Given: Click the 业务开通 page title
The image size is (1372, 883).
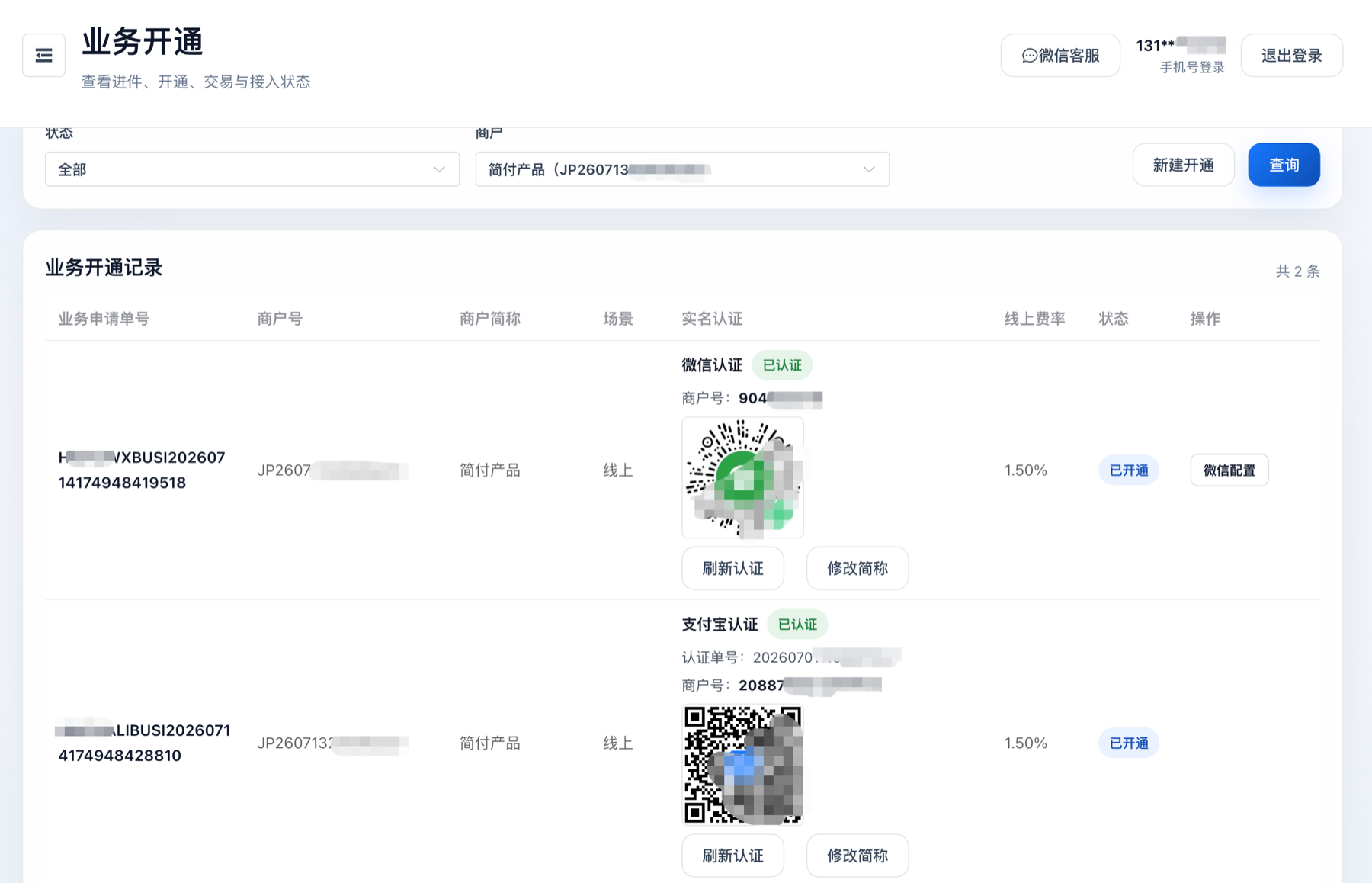Looking at the screenshot, I should [143, 42].
